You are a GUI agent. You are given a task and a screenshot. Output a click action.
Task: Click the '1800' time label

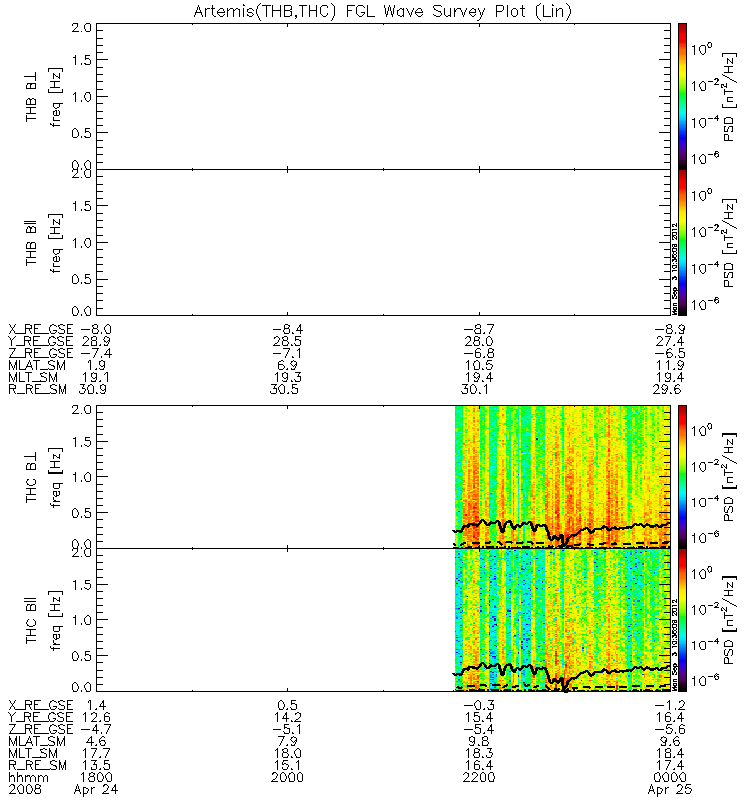[x=96, y=777]
